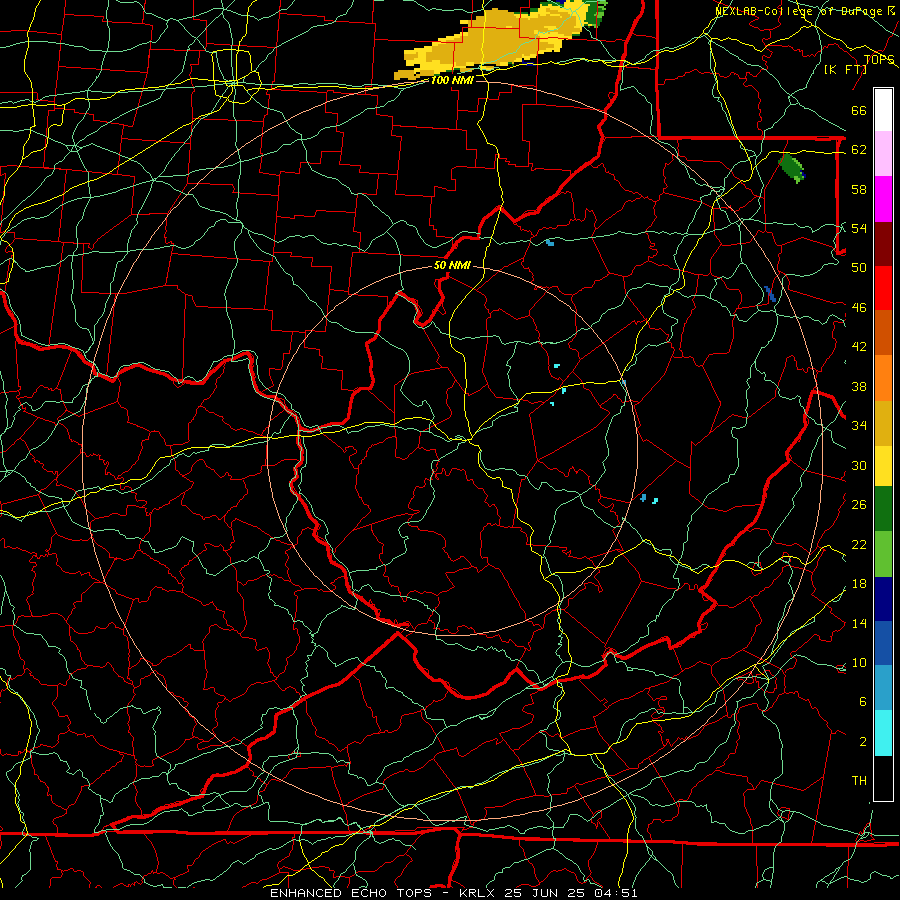Image resolution: width=900 pixels, height=900 pixels.
Task: Click the 54 legend value
Action: point(859,228)
